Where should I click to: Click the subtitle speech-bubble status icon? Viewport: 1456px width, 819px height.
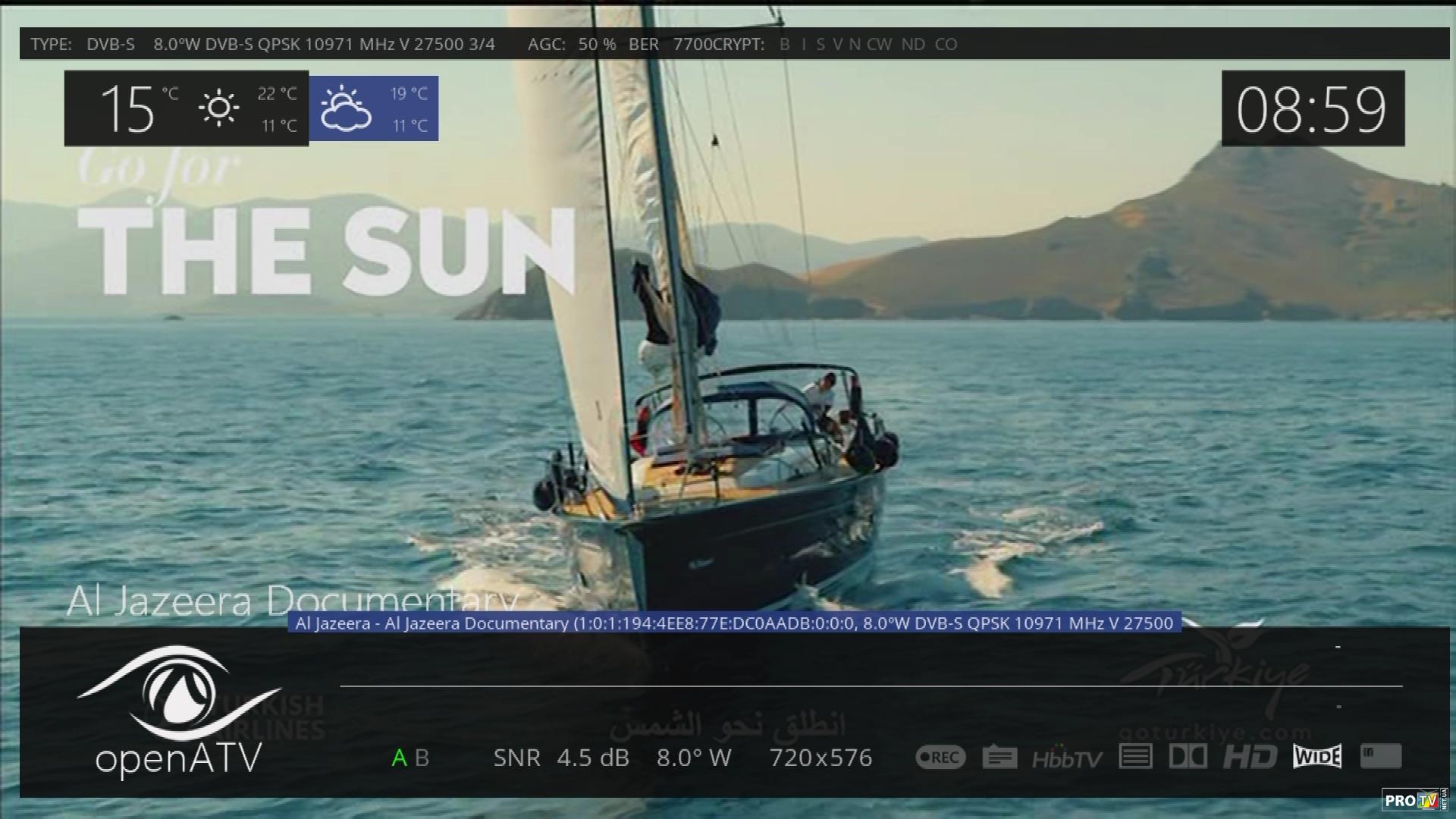coord(999,757)
